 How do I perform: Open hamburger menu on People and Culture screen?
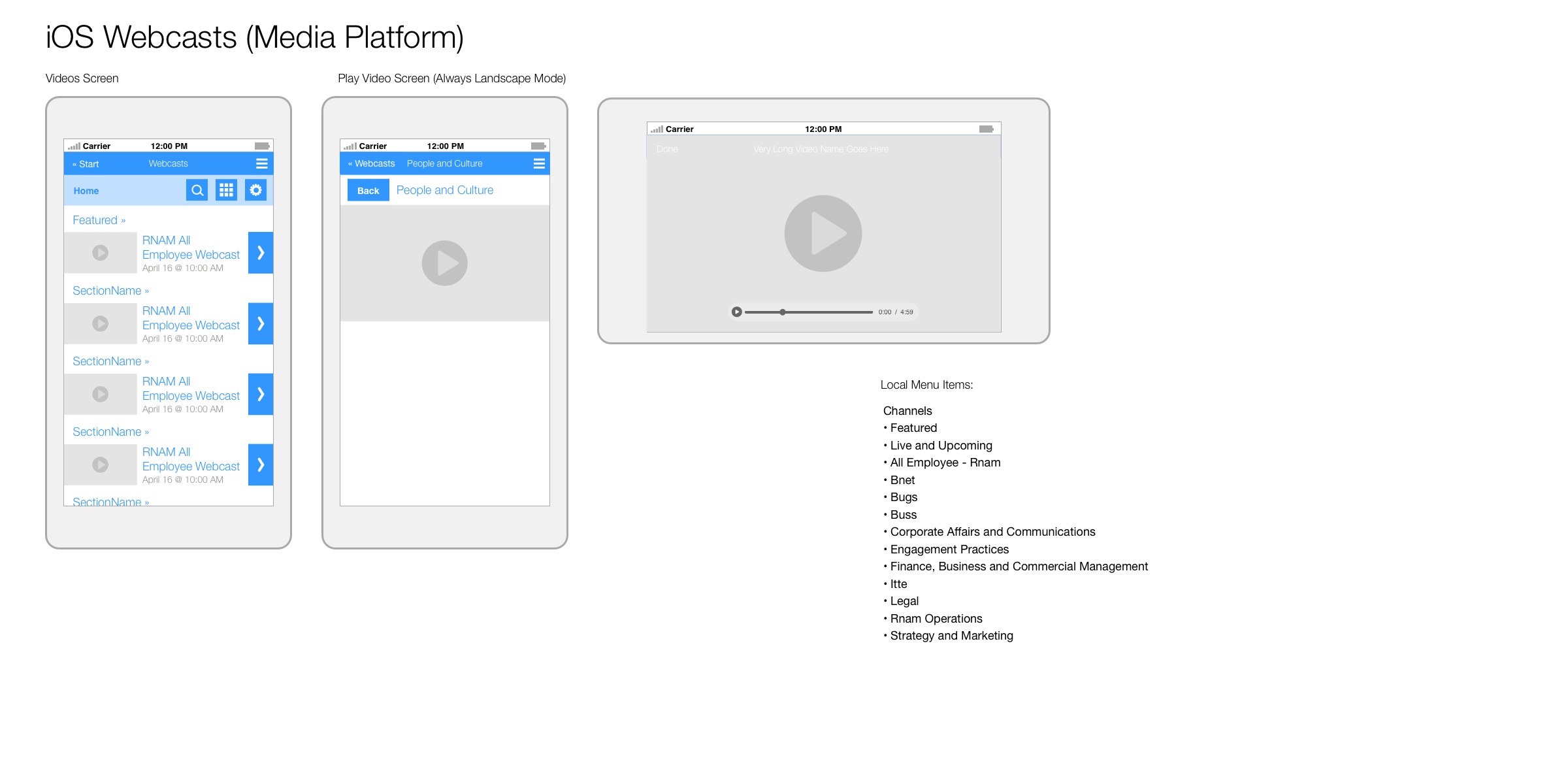click(x=538, y=163)
